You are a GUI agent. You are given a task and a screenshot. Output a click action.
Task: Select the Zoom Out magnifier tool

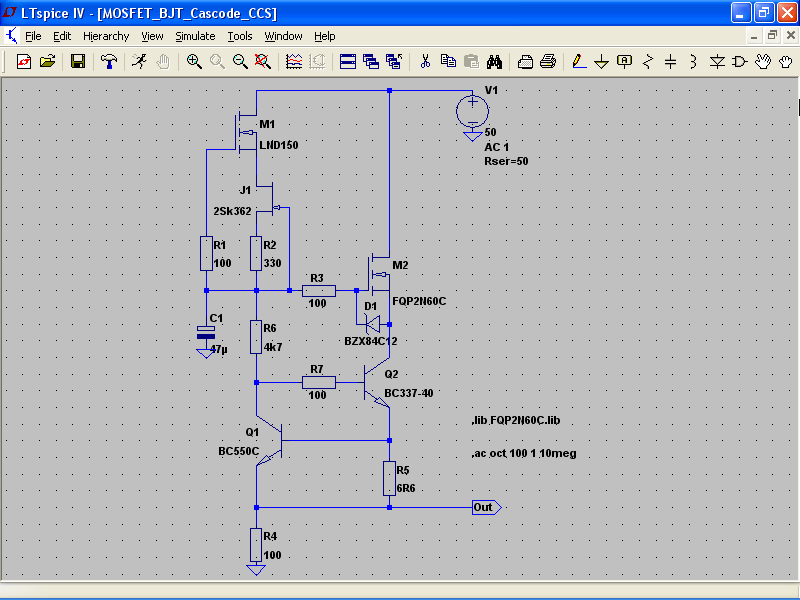(240, 62)
